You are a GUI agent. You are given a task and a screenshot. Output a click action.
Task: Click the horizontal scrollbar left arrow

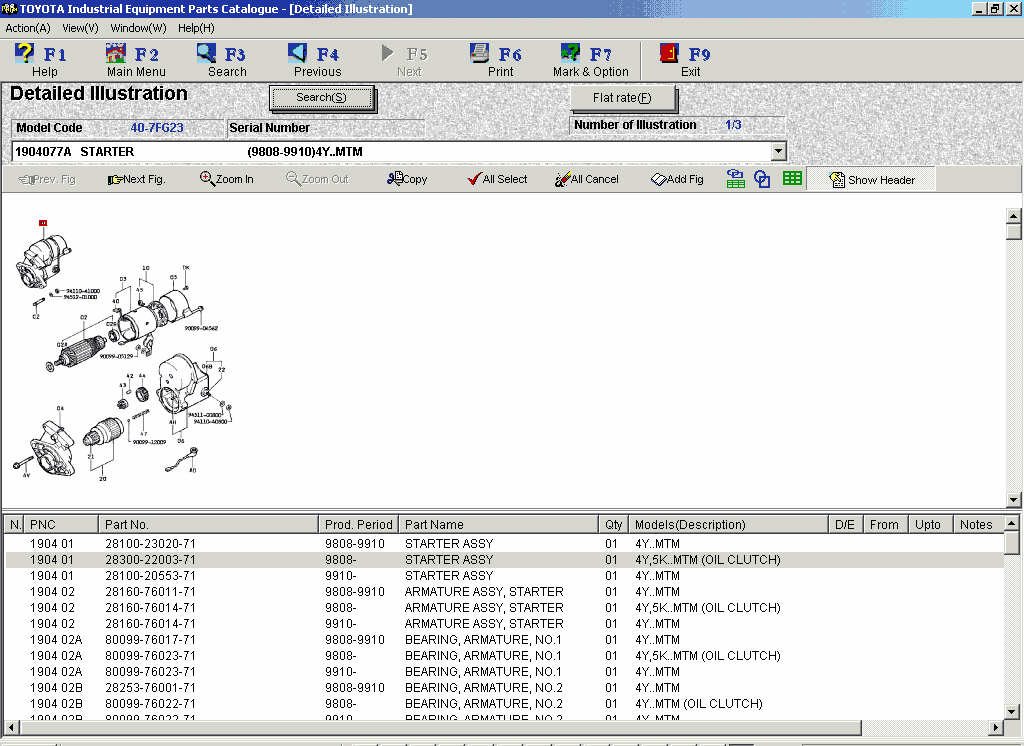pos(11,727)
